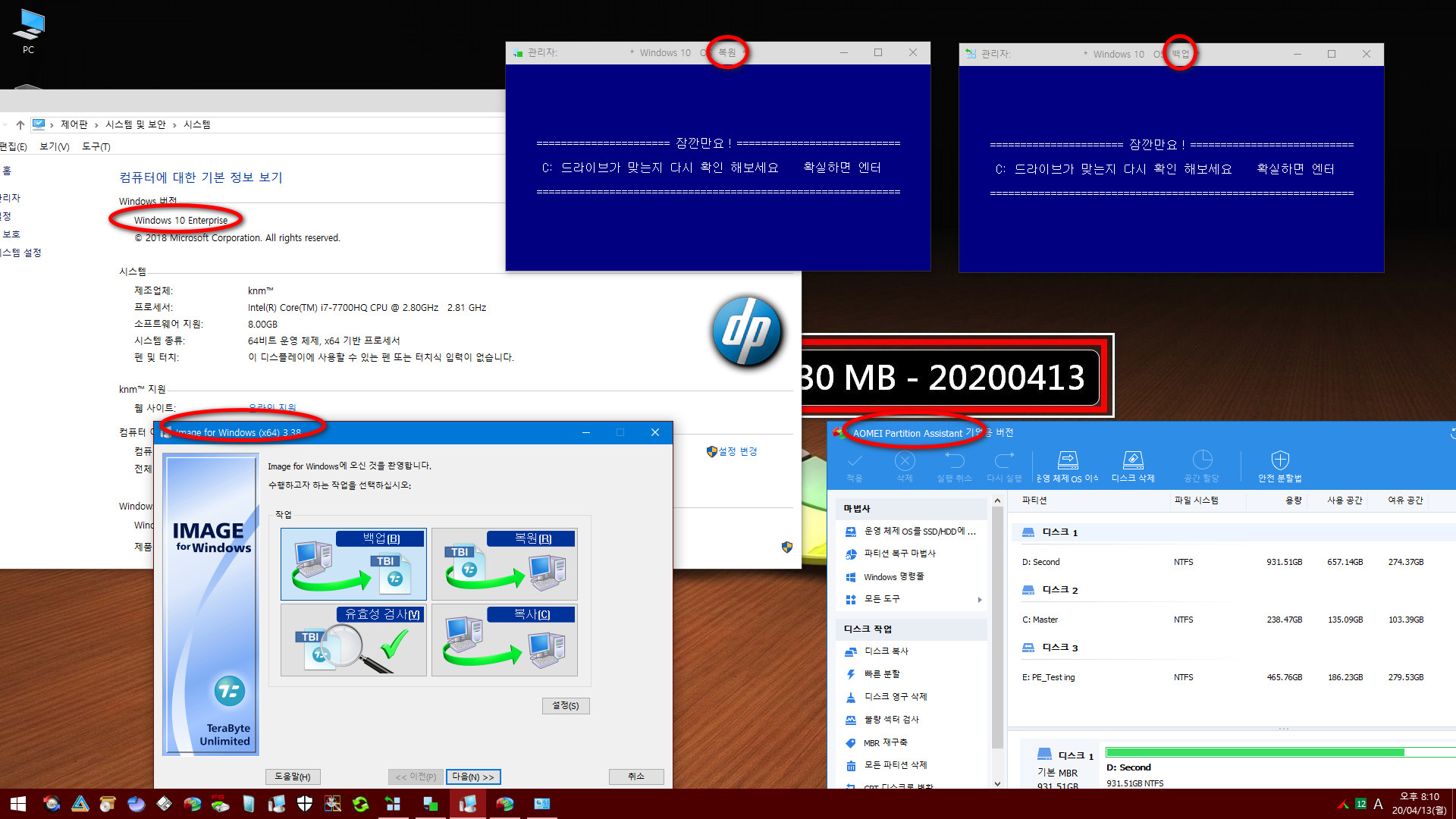Open the Windows Start button
Screen dimensions: 1456x819
(x=18, y=804)
